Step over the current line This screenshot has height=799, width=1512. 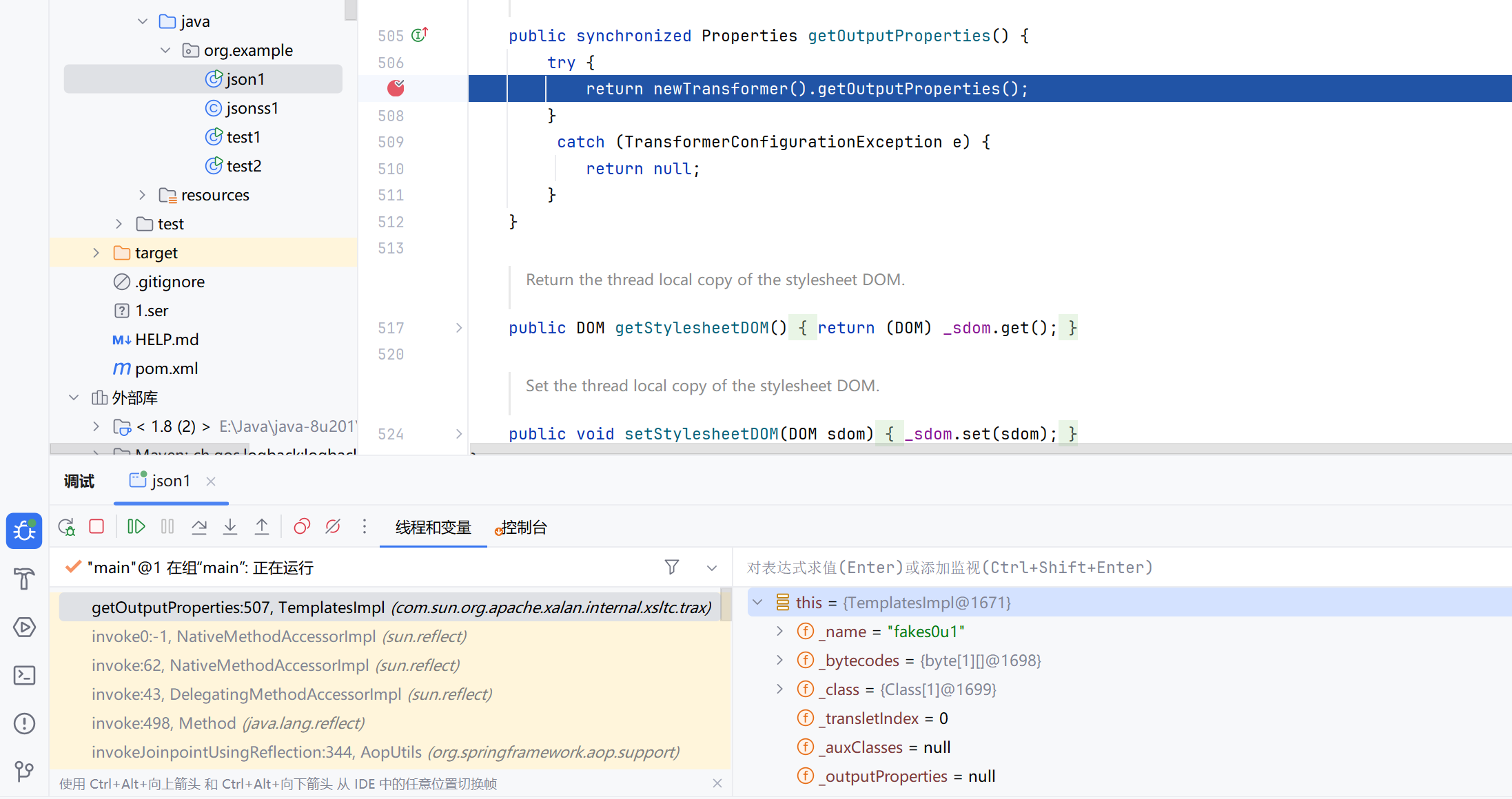[x=199, y=527]
